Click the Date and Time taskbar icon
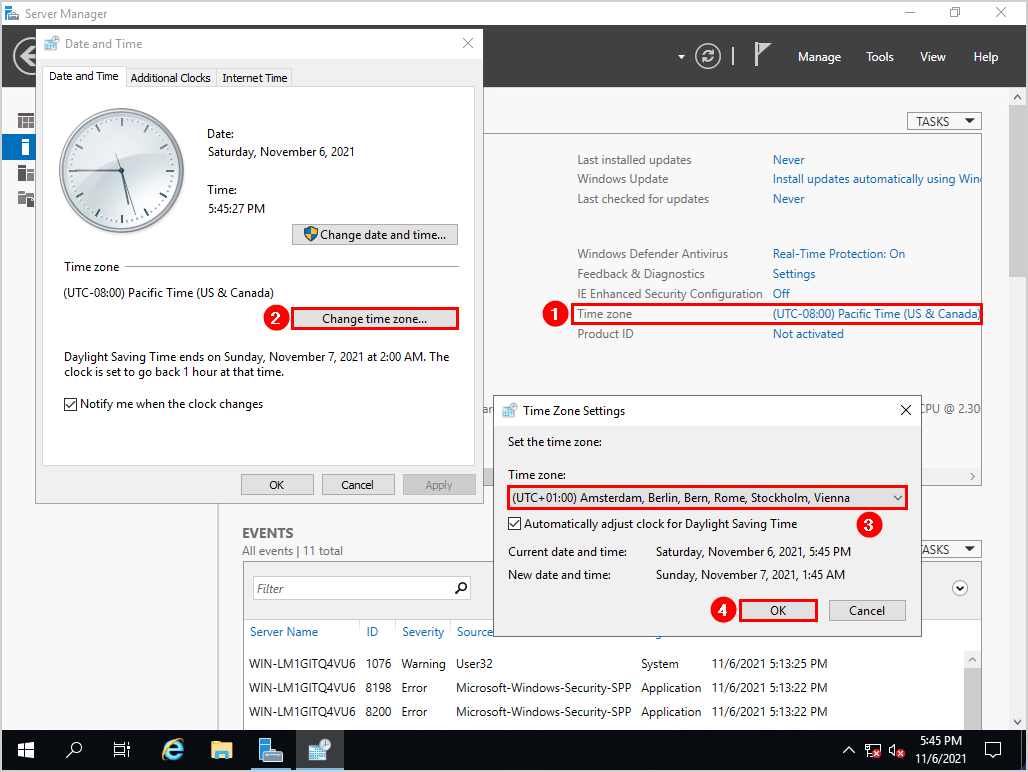1028x772 pixels. (319, 750)
